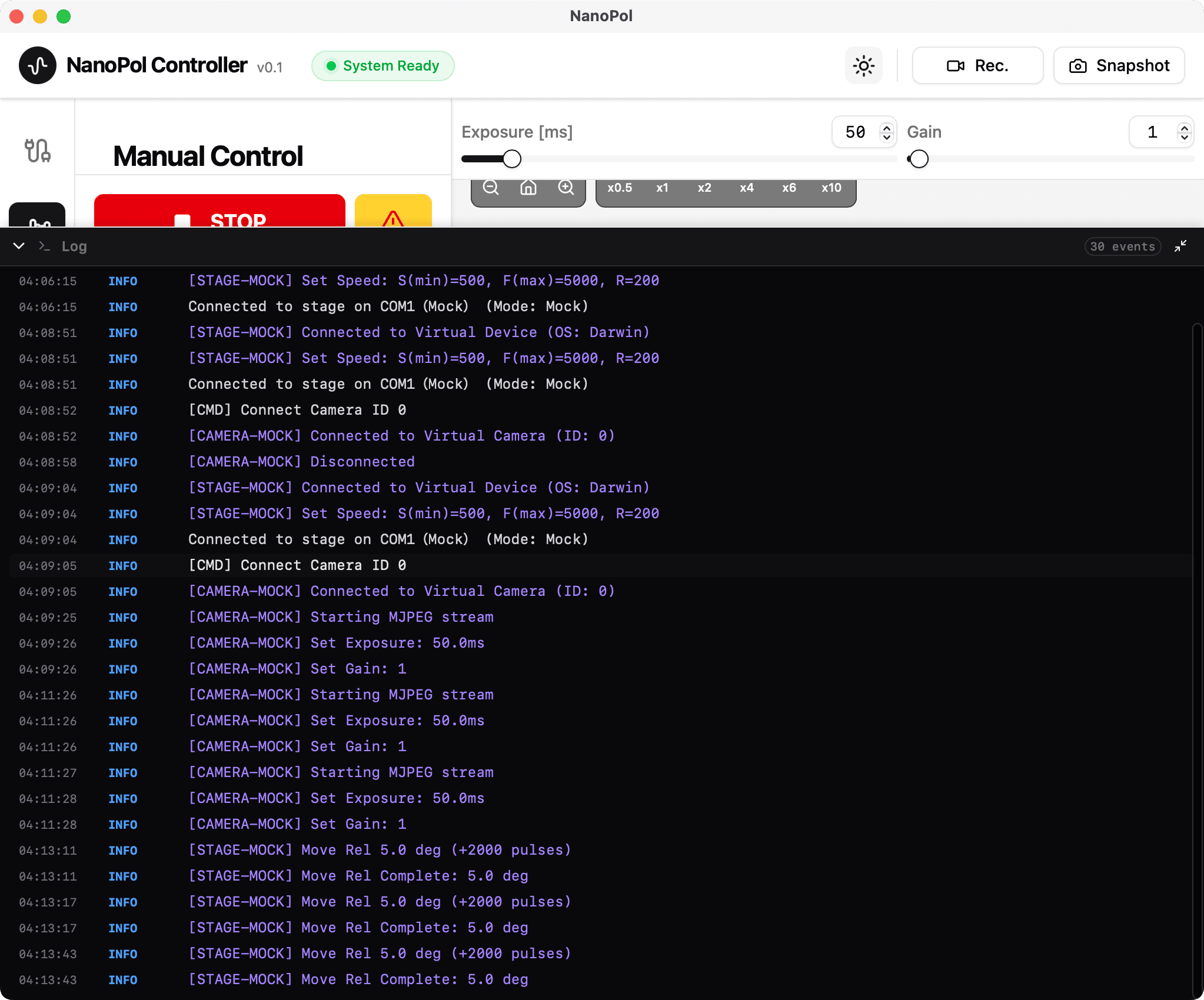Select x0.5 zoom preset
This screenshot has width=1204, height=1000.
tap(620, 188)
